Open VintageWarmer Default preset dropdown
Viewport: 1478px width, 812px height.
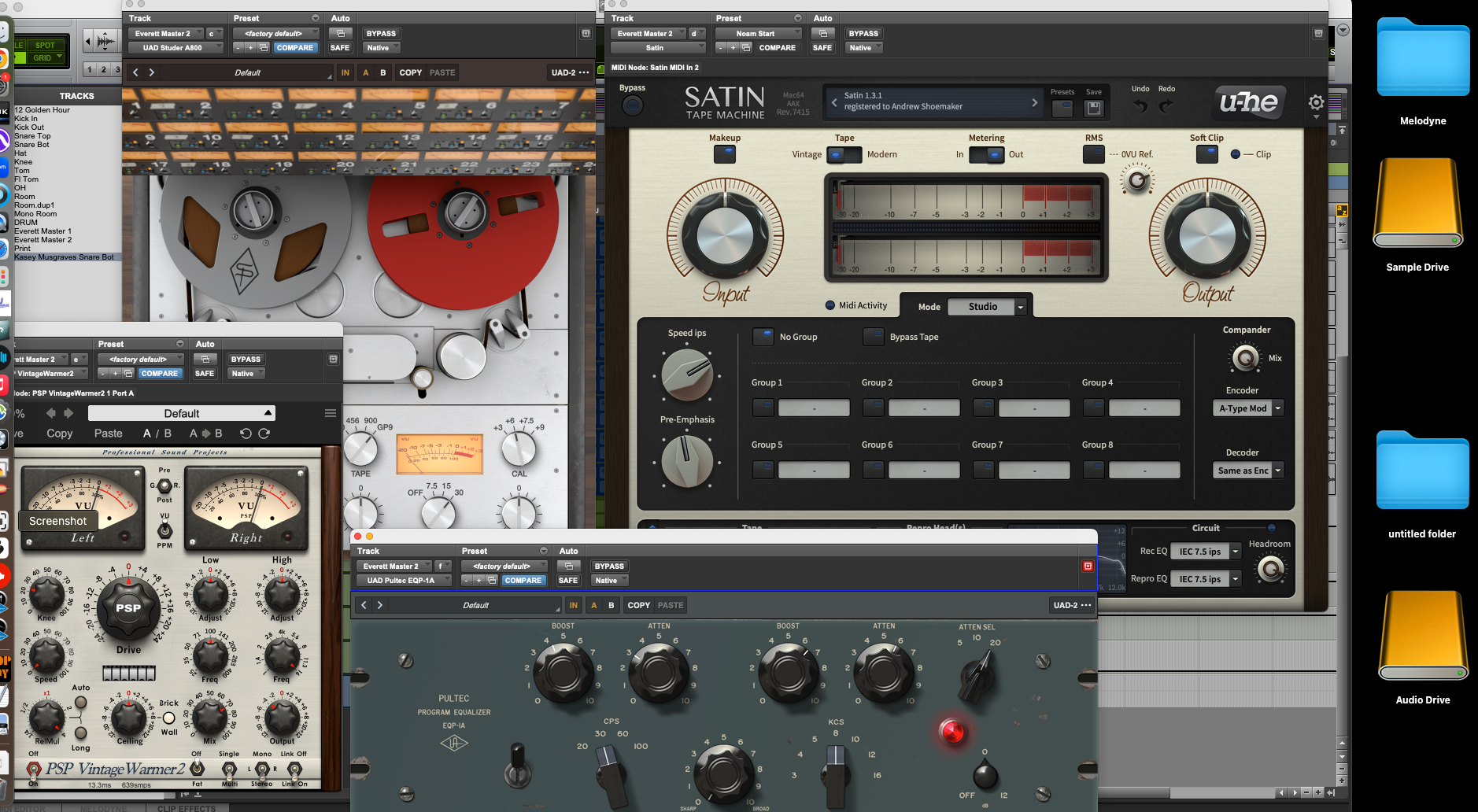[181, 413]
